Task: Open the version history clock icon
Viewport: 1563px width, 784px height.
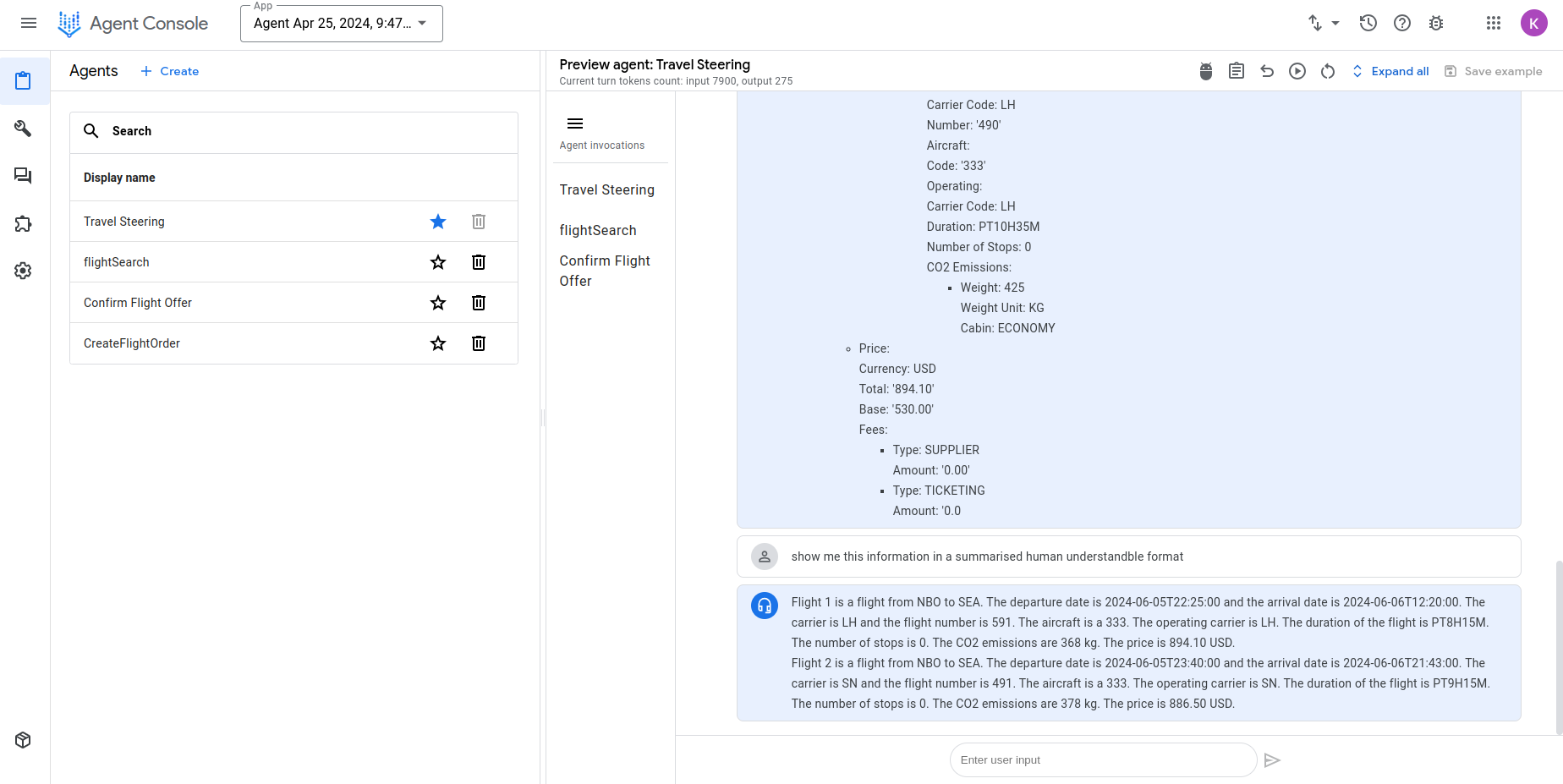Action: pyautogui.click(x=1368, y=23)
